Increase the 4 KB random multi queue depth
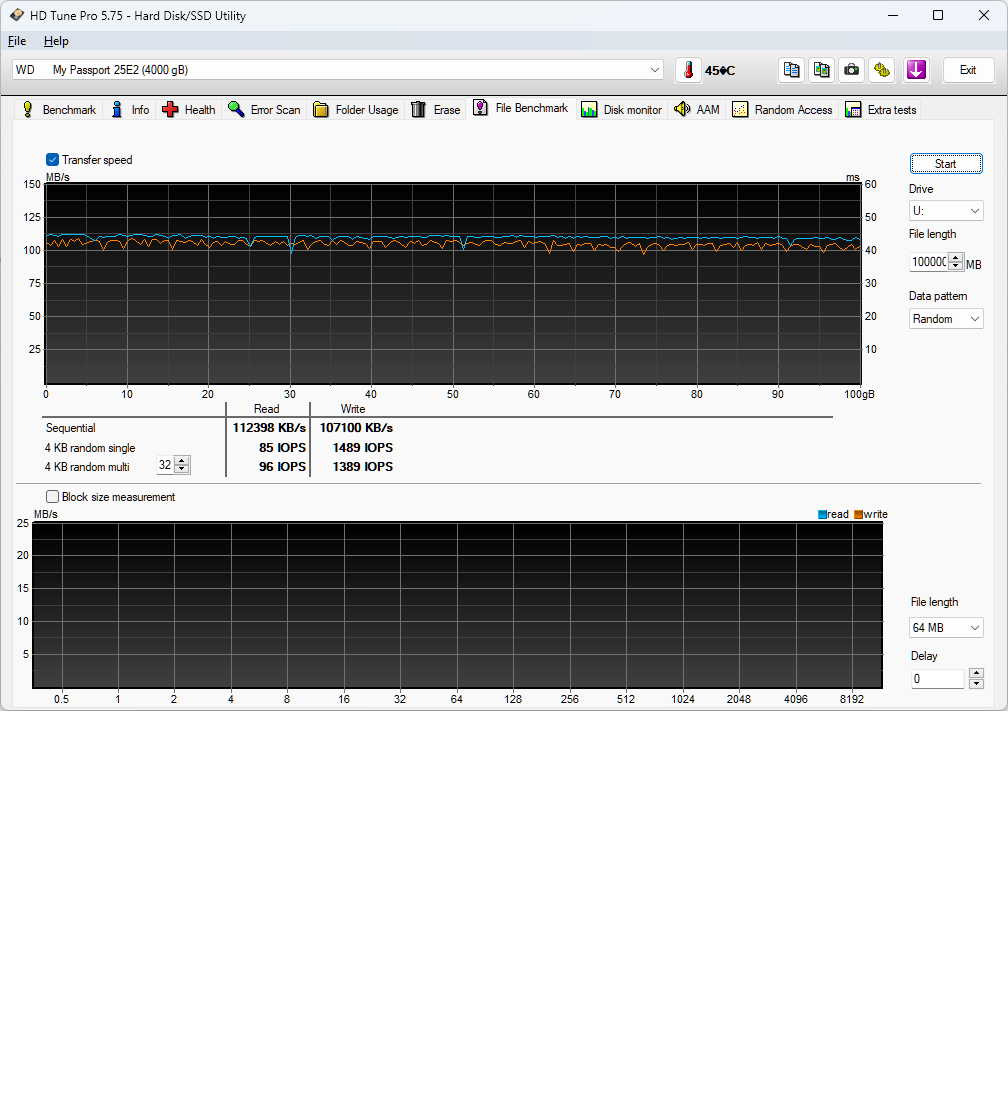This screenshot has width=1008, height=1095. [182, 461]
